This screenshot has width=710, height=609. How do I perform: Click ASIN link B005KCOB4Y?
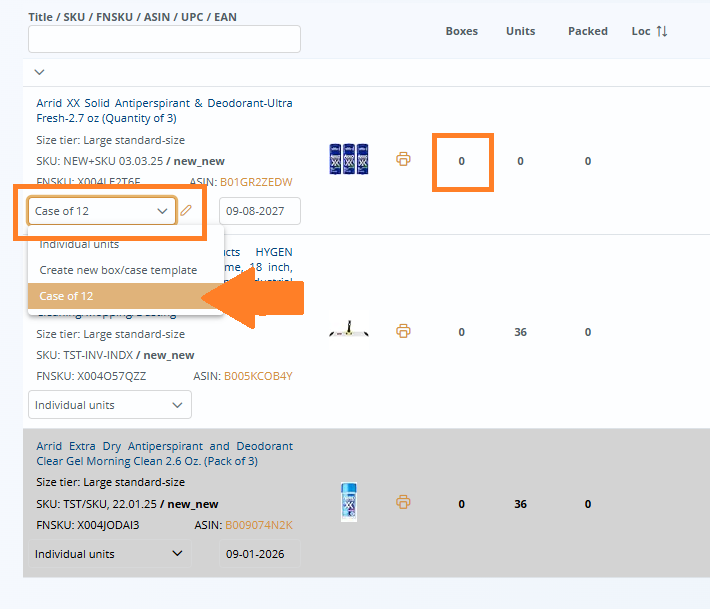257,376
